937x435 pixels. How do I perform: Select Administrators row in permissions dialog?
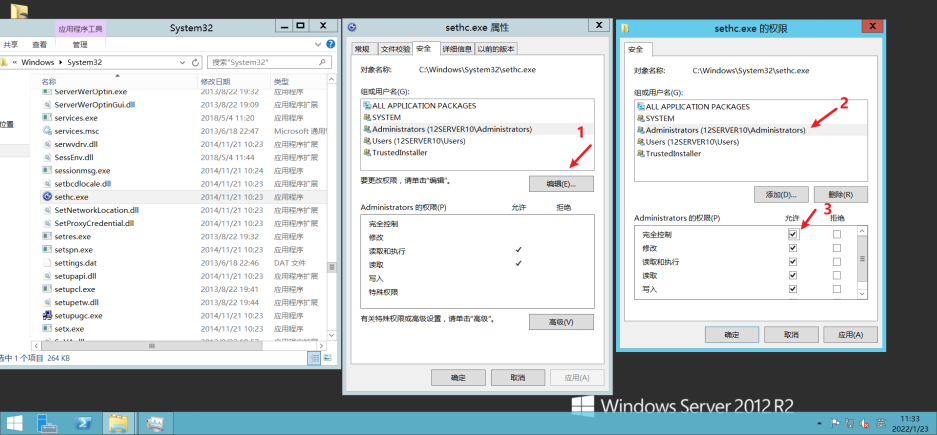[751, 130]
